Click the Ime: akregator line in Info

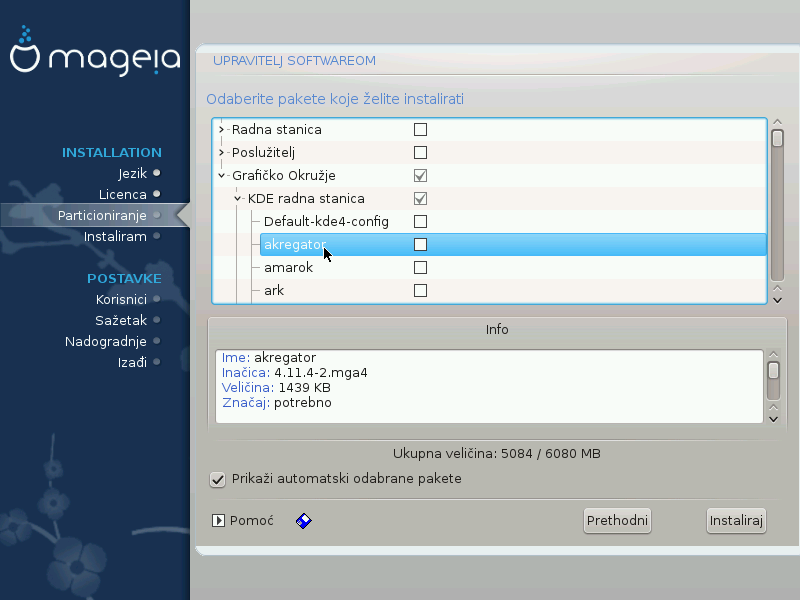coord(269,358)
